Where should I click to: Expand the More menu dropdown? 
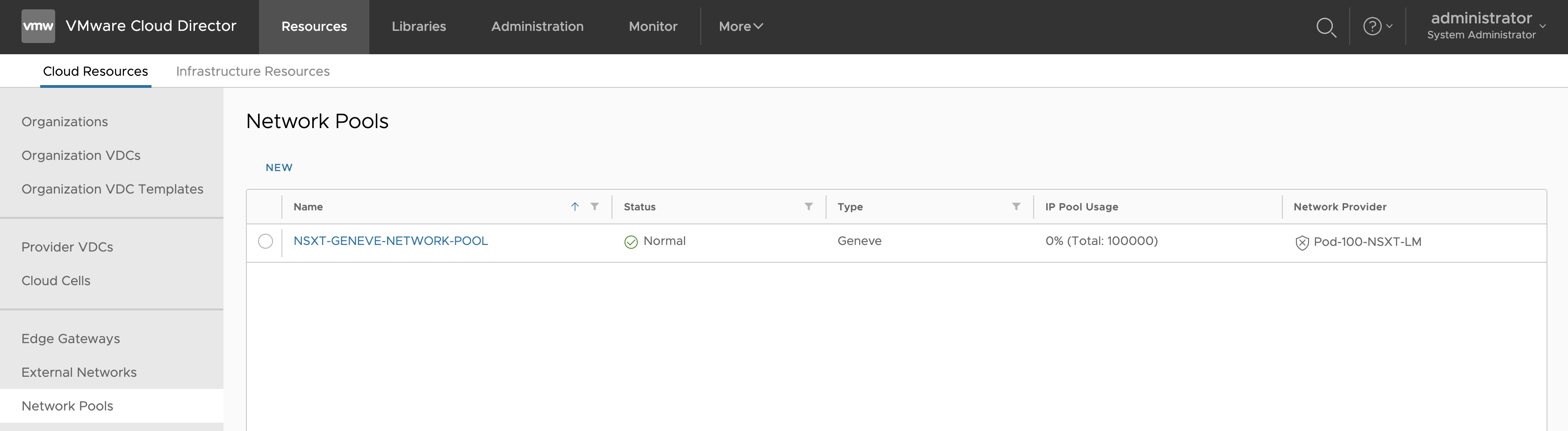click(740, 26)
